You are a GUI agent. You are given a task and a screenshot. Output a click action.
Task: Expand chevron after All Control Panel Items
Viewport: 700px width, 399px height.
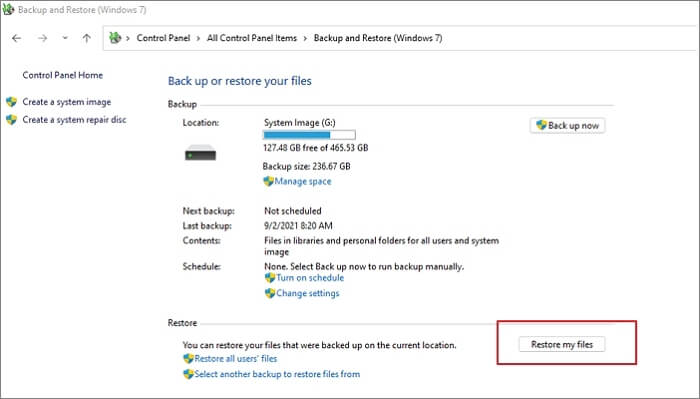point(305,38)
